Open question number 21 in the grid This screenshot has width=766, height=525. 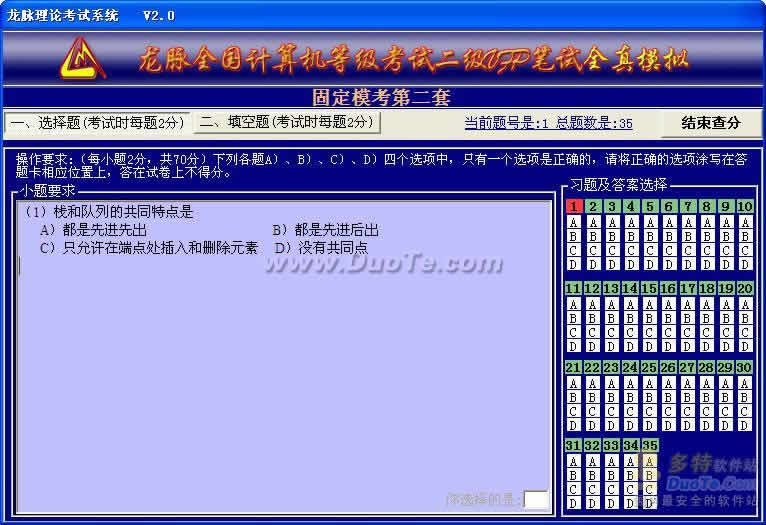[x=574, y=368]
